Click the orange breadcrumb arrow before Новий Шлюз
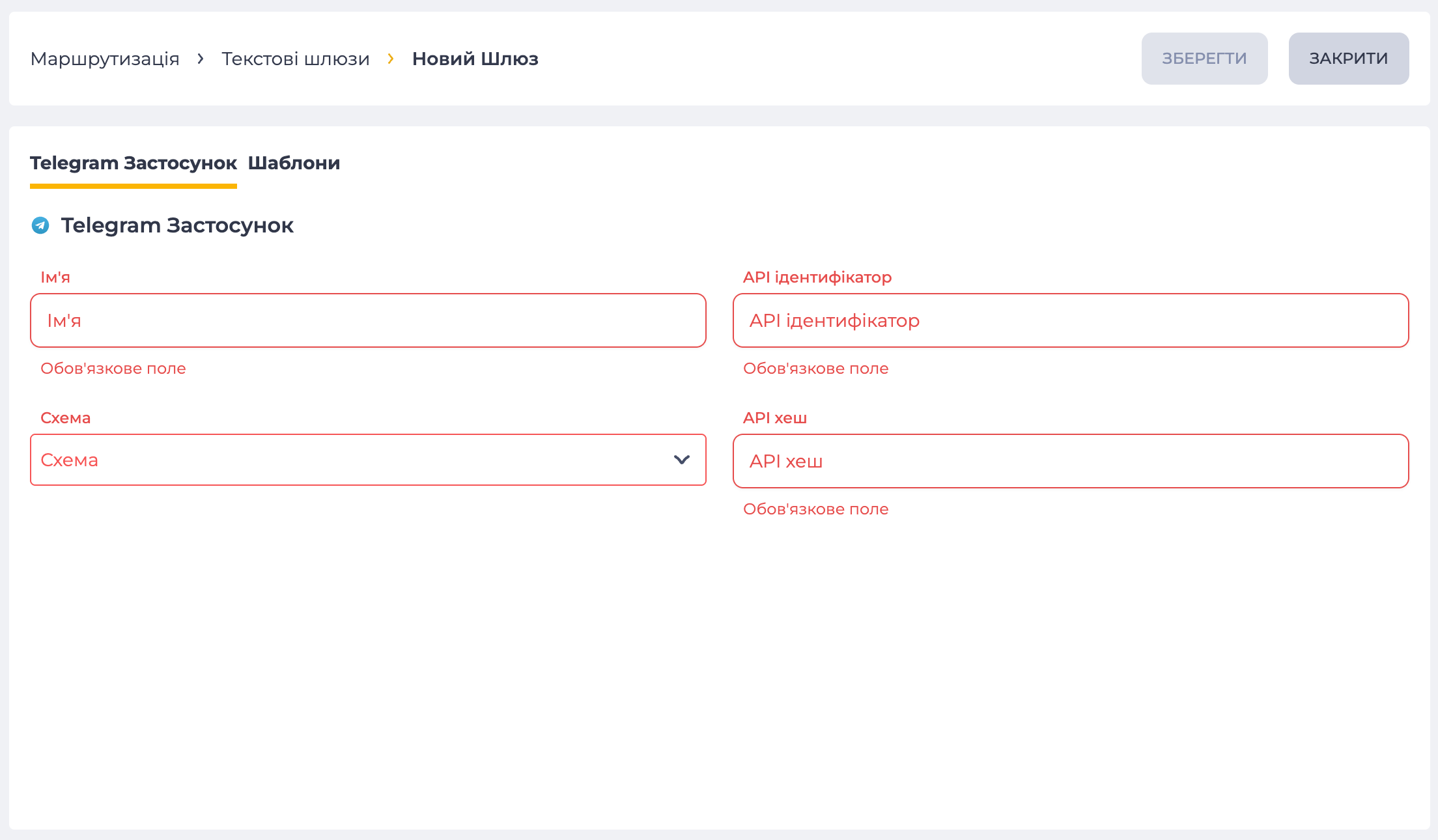The image size is (1438, 840). (x=391, y=59)
